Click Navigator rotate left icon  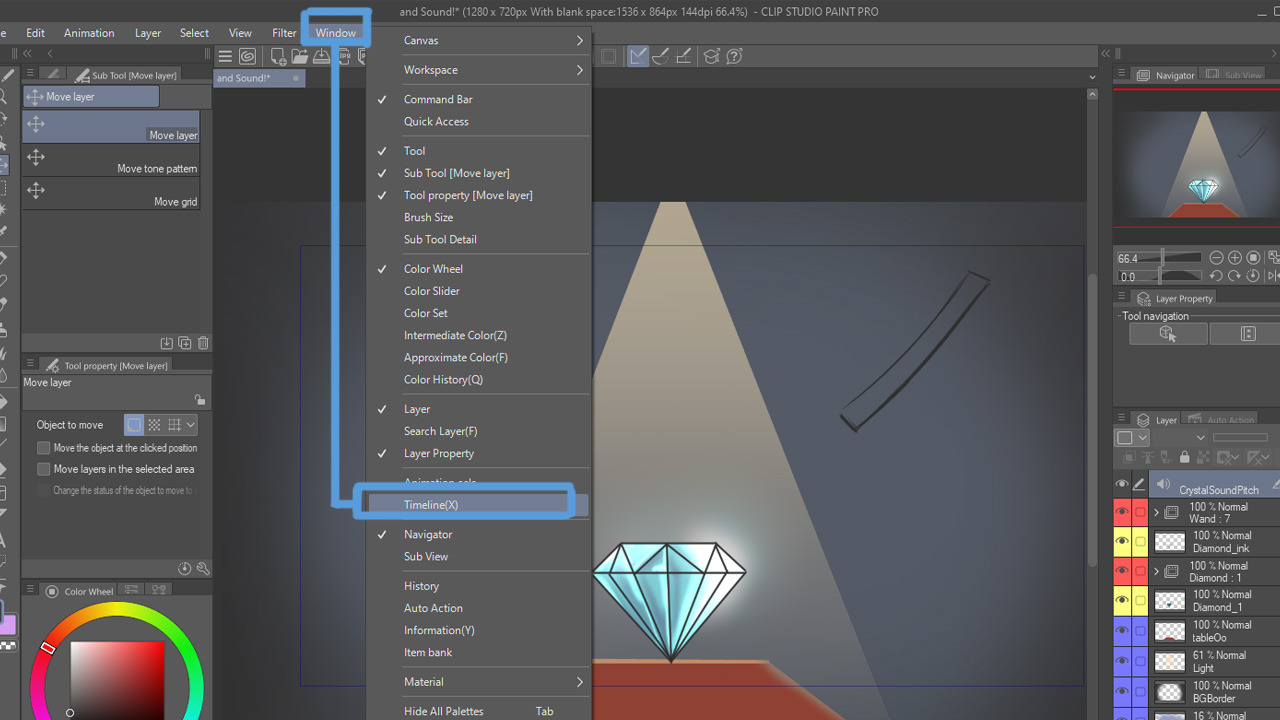tap(1216, 276)
